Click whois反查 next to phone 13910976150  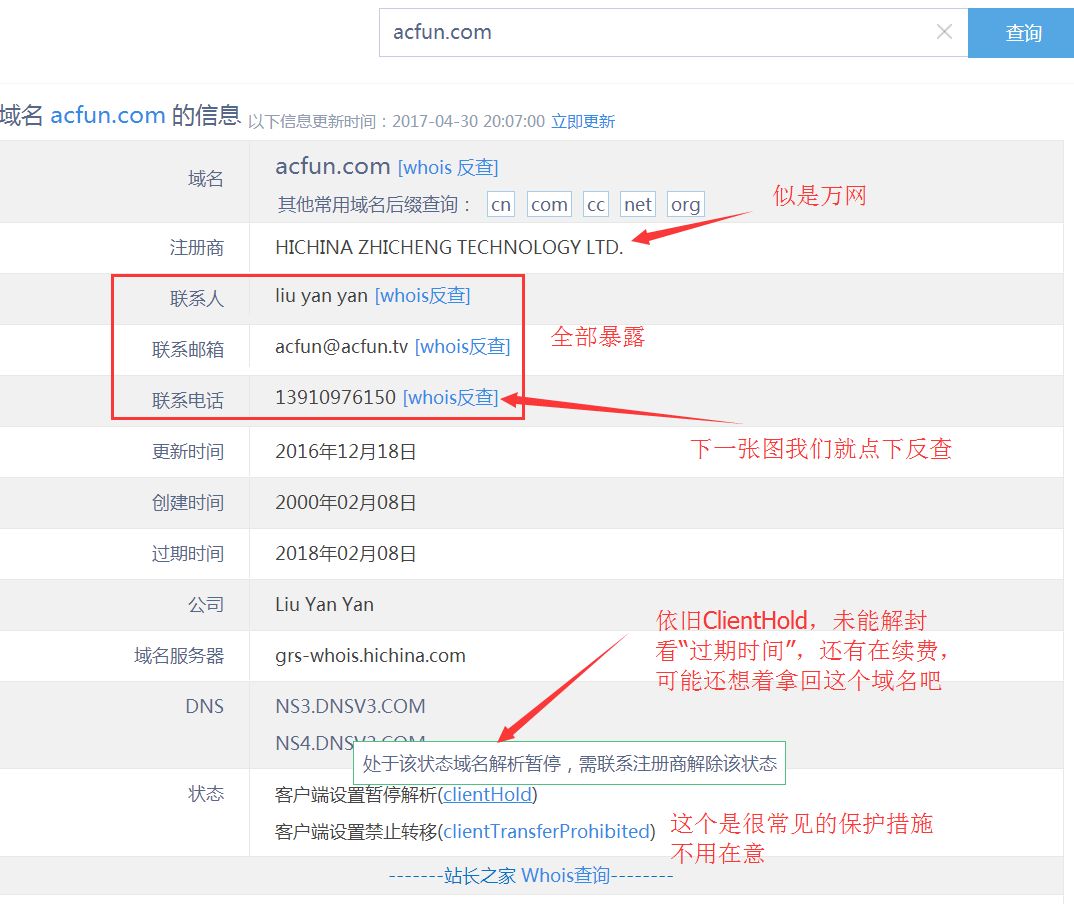point(451,397)
